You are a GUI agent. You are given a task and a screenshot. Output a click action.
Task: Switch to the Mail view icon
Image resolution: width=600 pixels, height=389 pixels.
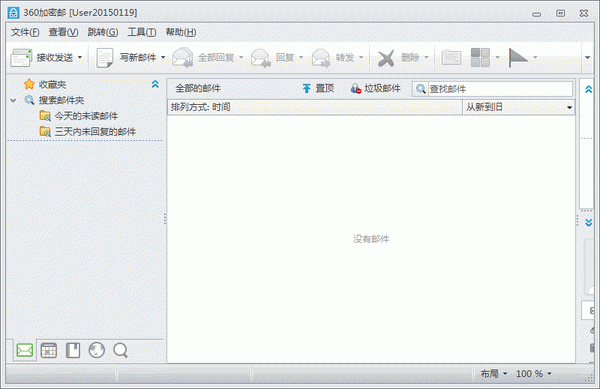pyautogui.click(x=25, y=350)
